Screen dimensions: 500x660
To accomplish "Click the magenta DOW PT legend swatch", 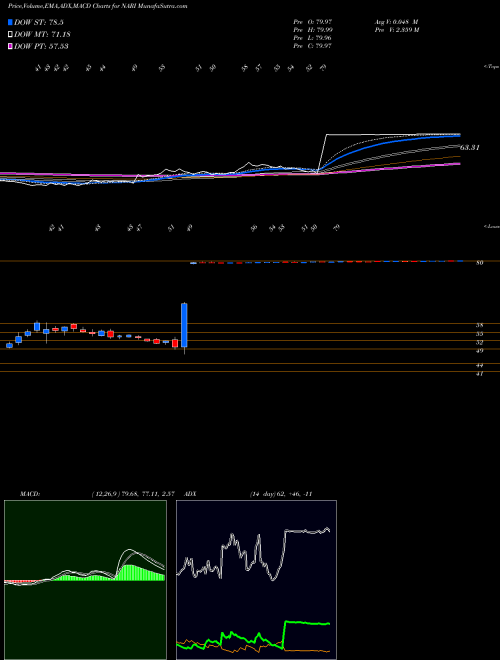I will point(10,46).
